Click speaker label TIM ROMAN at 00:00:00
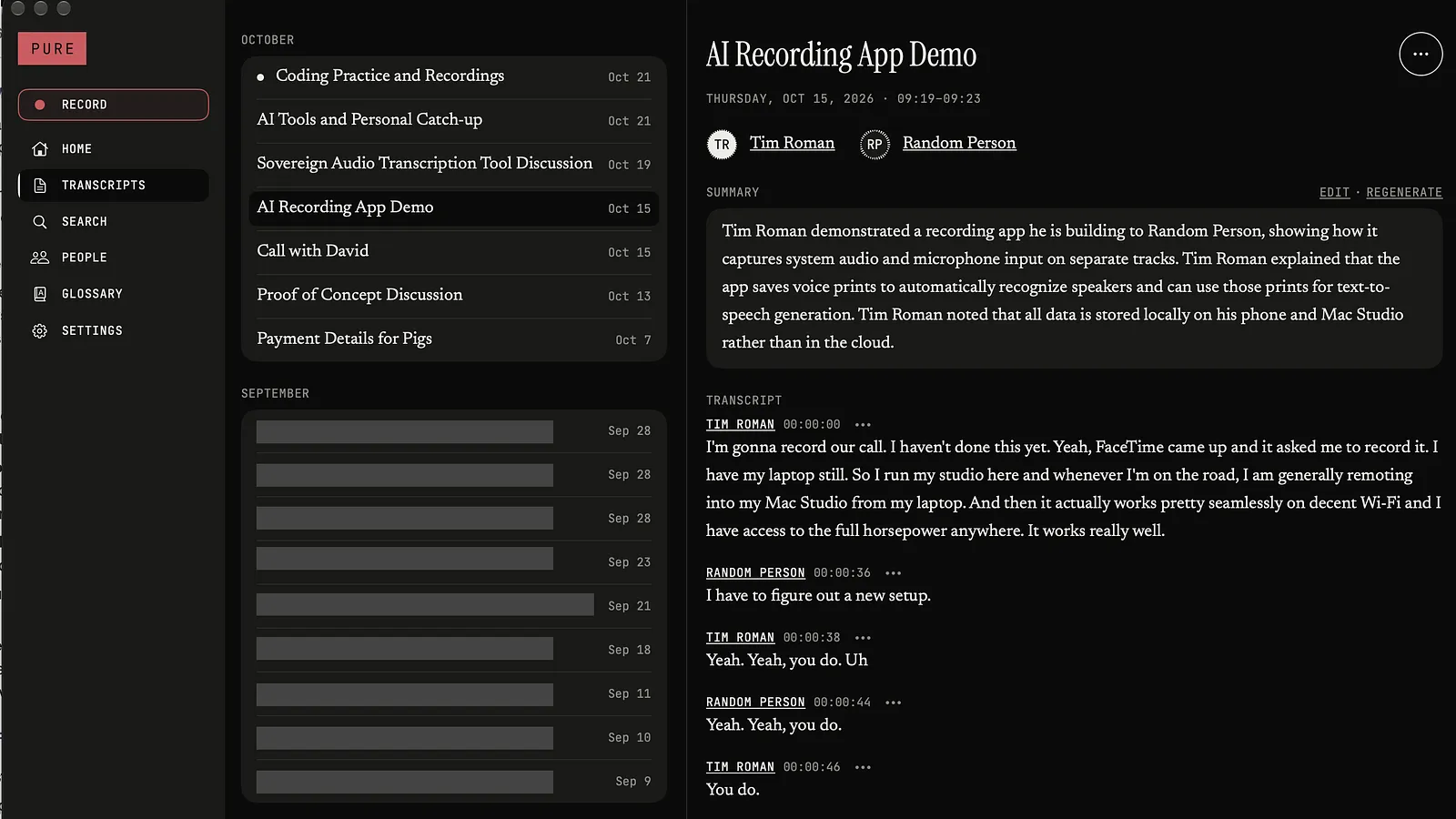1456x819 pixels. tap(740, 425)
